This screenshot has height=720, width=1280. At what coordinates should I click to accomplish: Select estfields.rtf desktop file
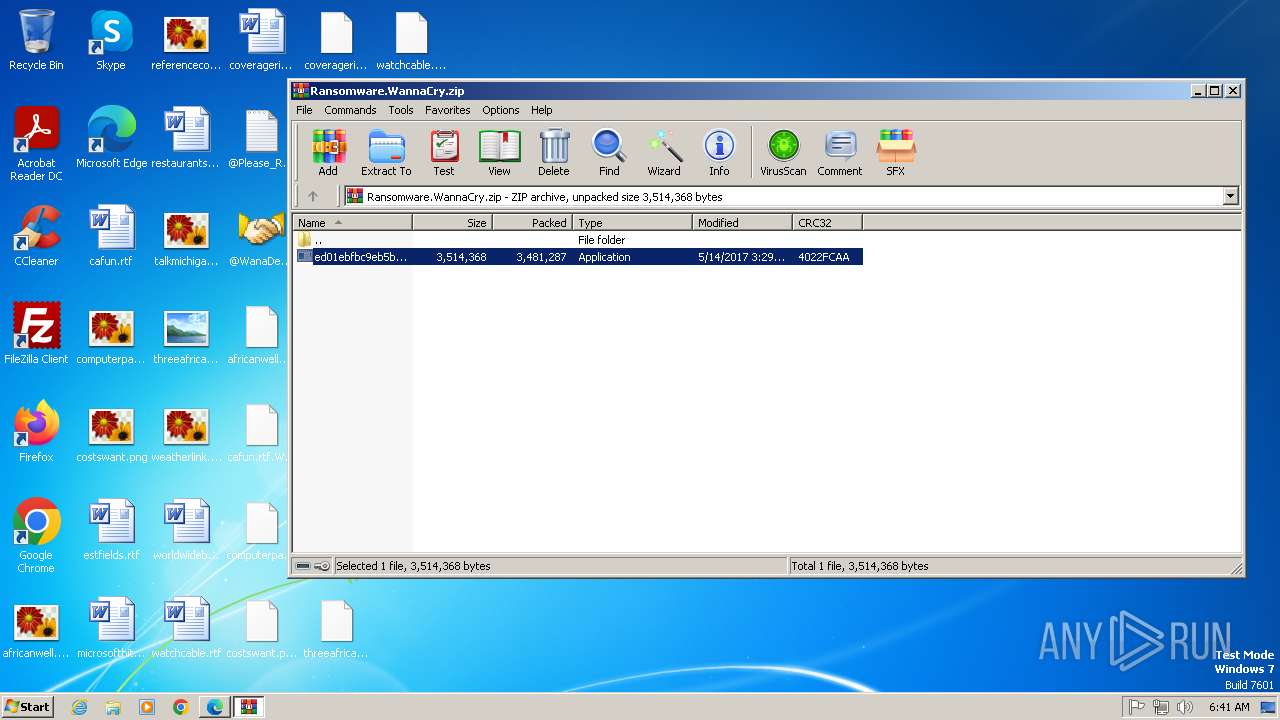coord(111,531)
